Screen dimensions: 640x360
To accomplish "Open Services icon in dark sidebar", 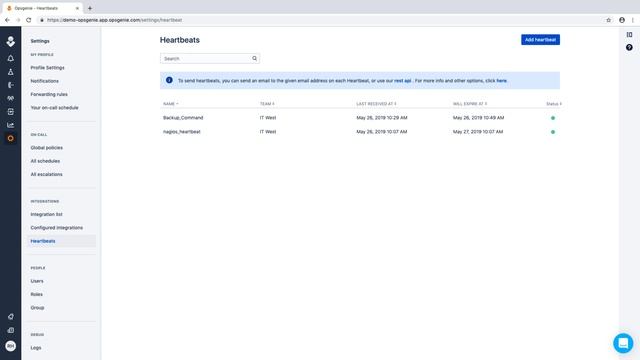I will pos(11,112).
